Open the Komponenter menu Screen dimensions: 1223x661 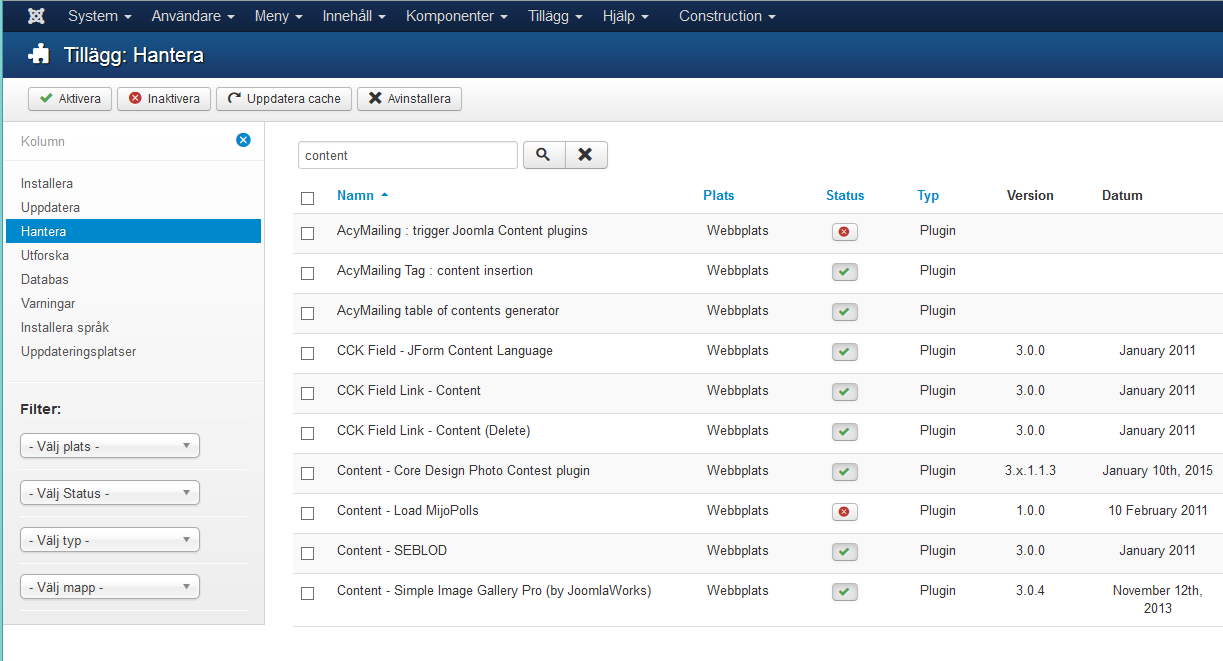(x=457, y=16)
